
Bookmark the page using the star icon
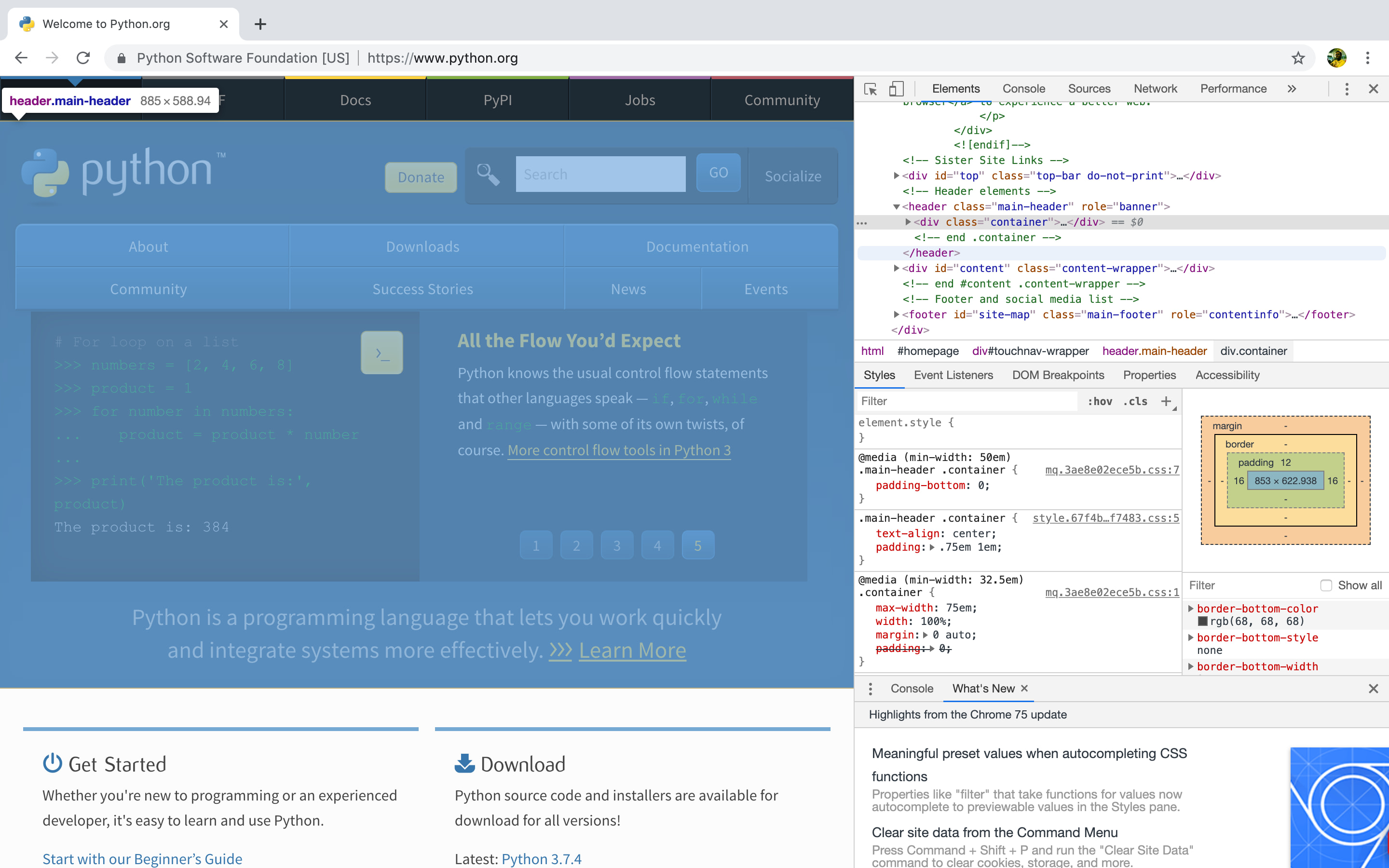pyautogui.click(x=1298, y=57)
